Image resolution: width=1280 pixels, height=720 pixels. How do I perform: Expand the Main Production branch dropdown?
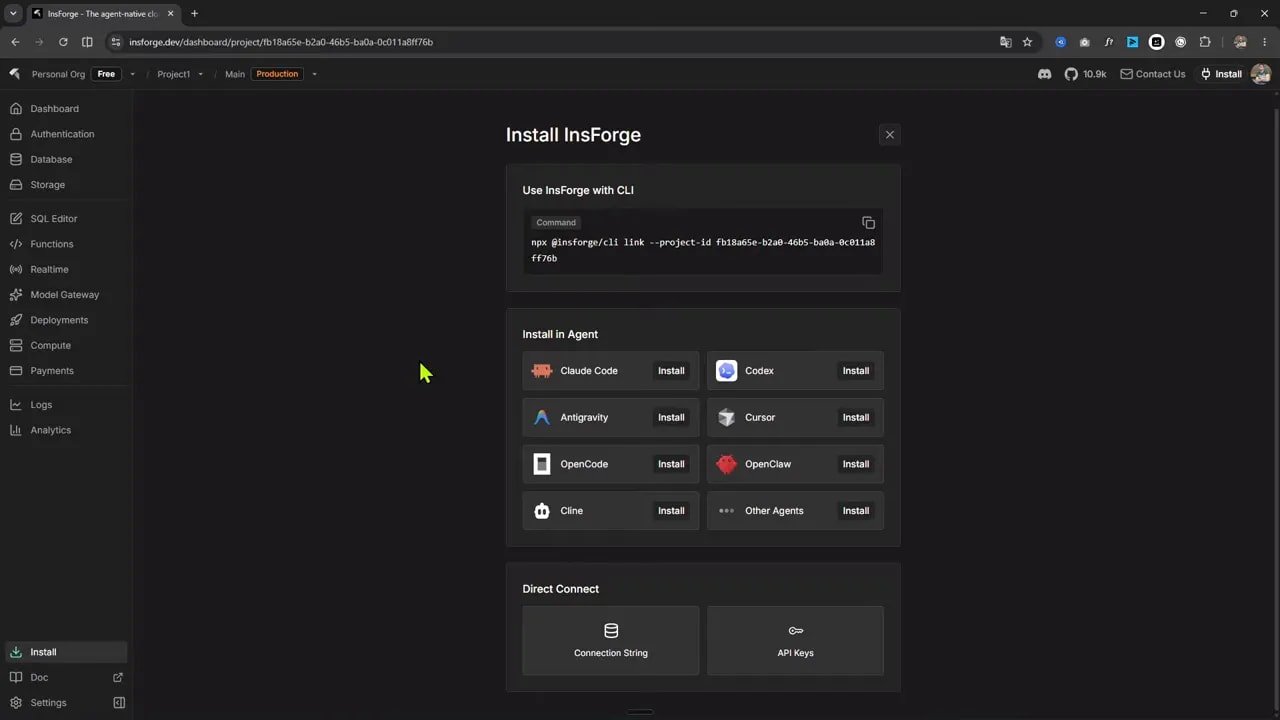pyautogui.click(x=314, y=74)
